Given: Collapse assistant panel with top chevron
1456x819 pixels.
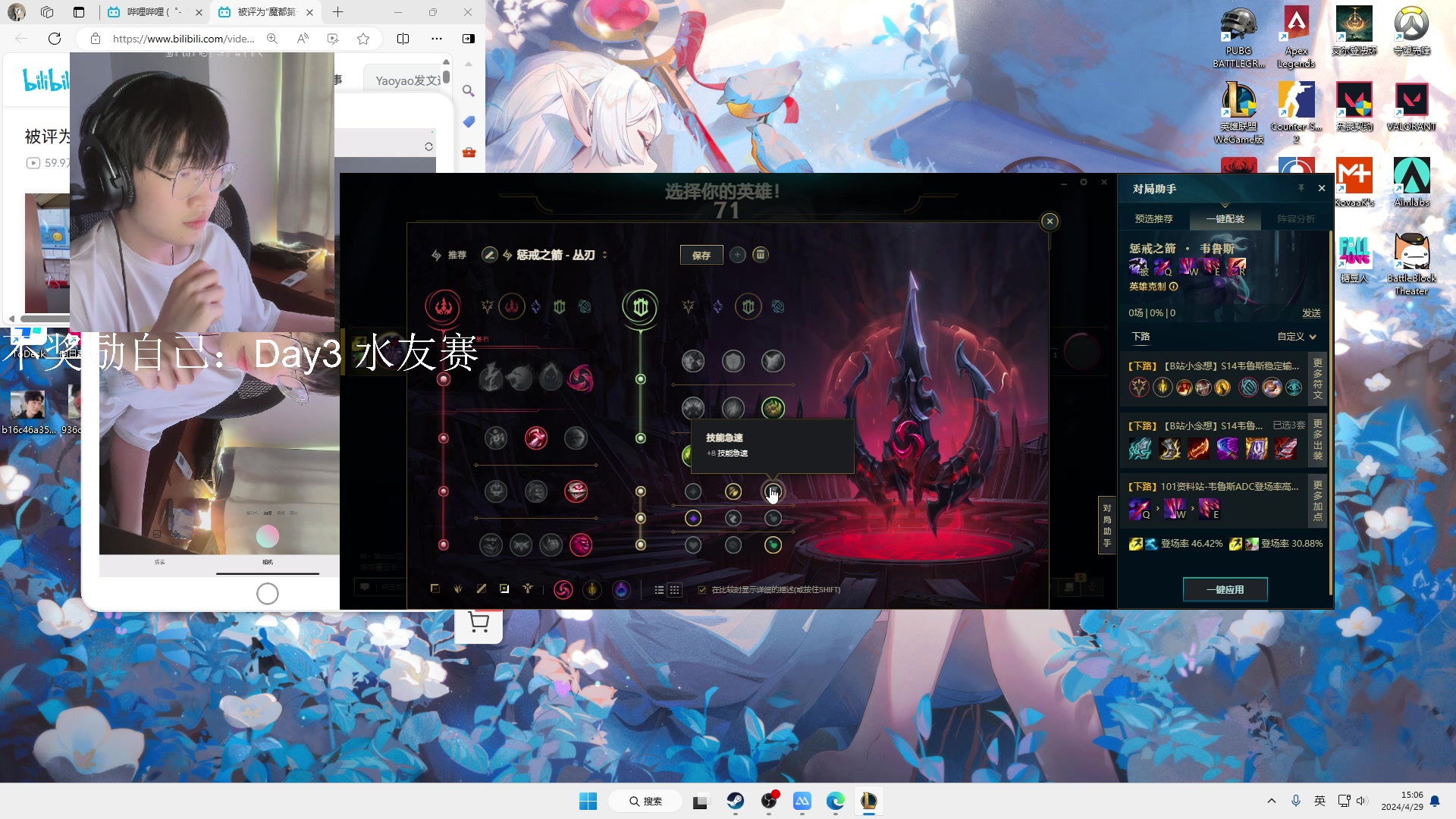Looking at the screenshot, I should click(1225, 205).
